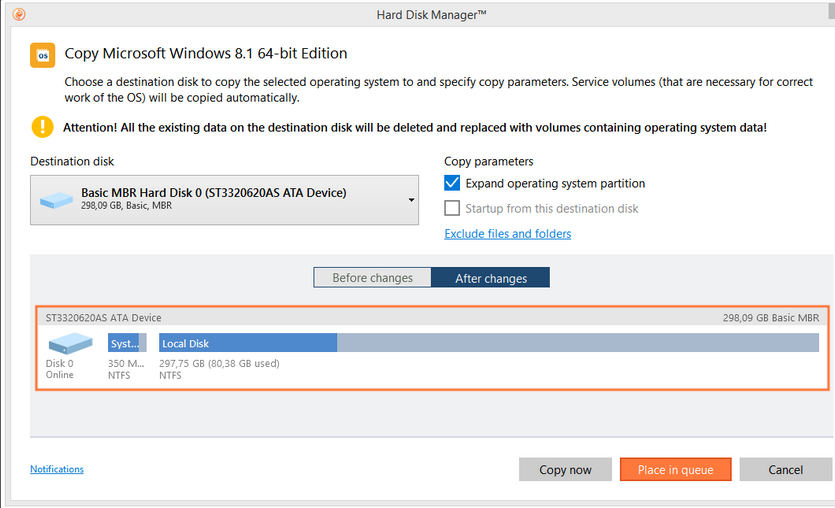Viewport: 835px width, 508px height.
Task: Open the Destination disk dropdown arrow
Action: pos(411,200)
